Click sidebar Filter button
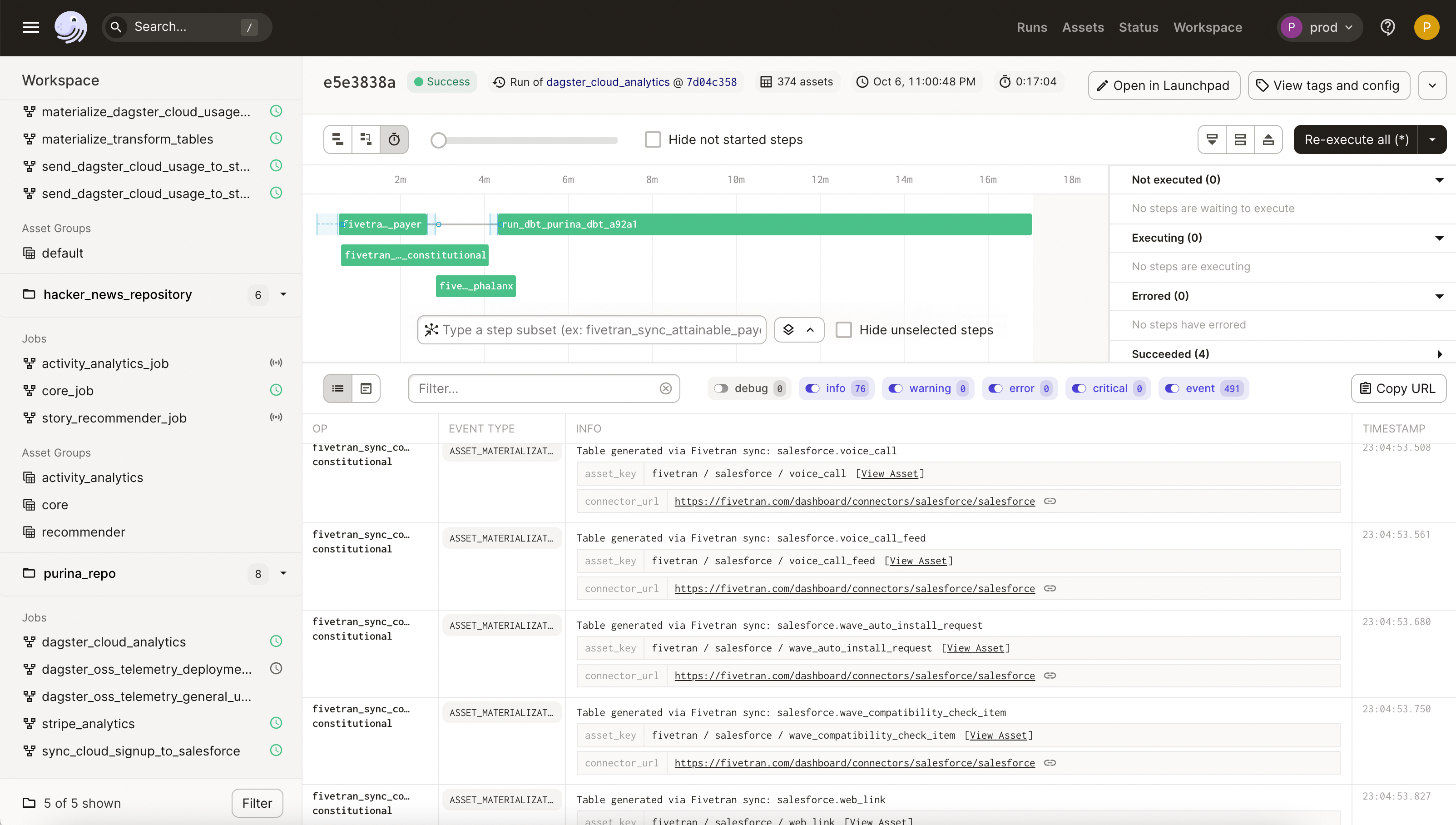Image resolution: width=1456 pixels, height=825 pixels. 257,803
